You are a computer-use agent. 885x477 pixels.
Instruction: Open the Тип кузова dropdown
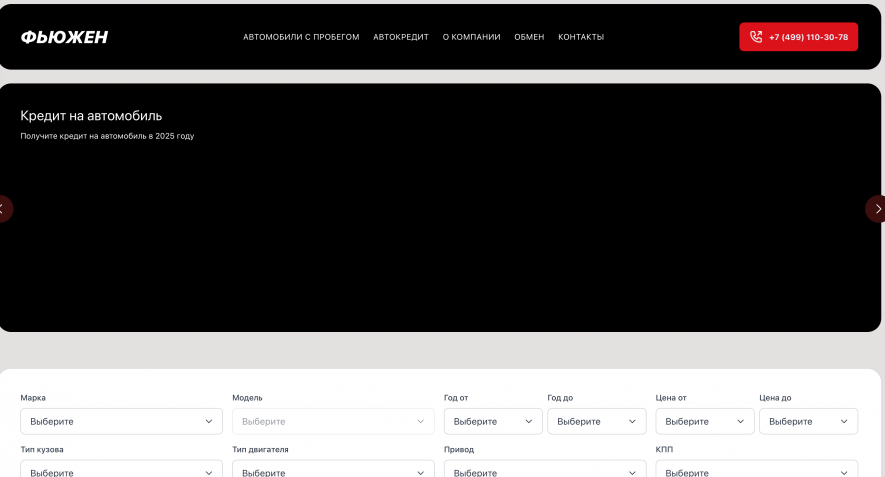tap(121, 470)
